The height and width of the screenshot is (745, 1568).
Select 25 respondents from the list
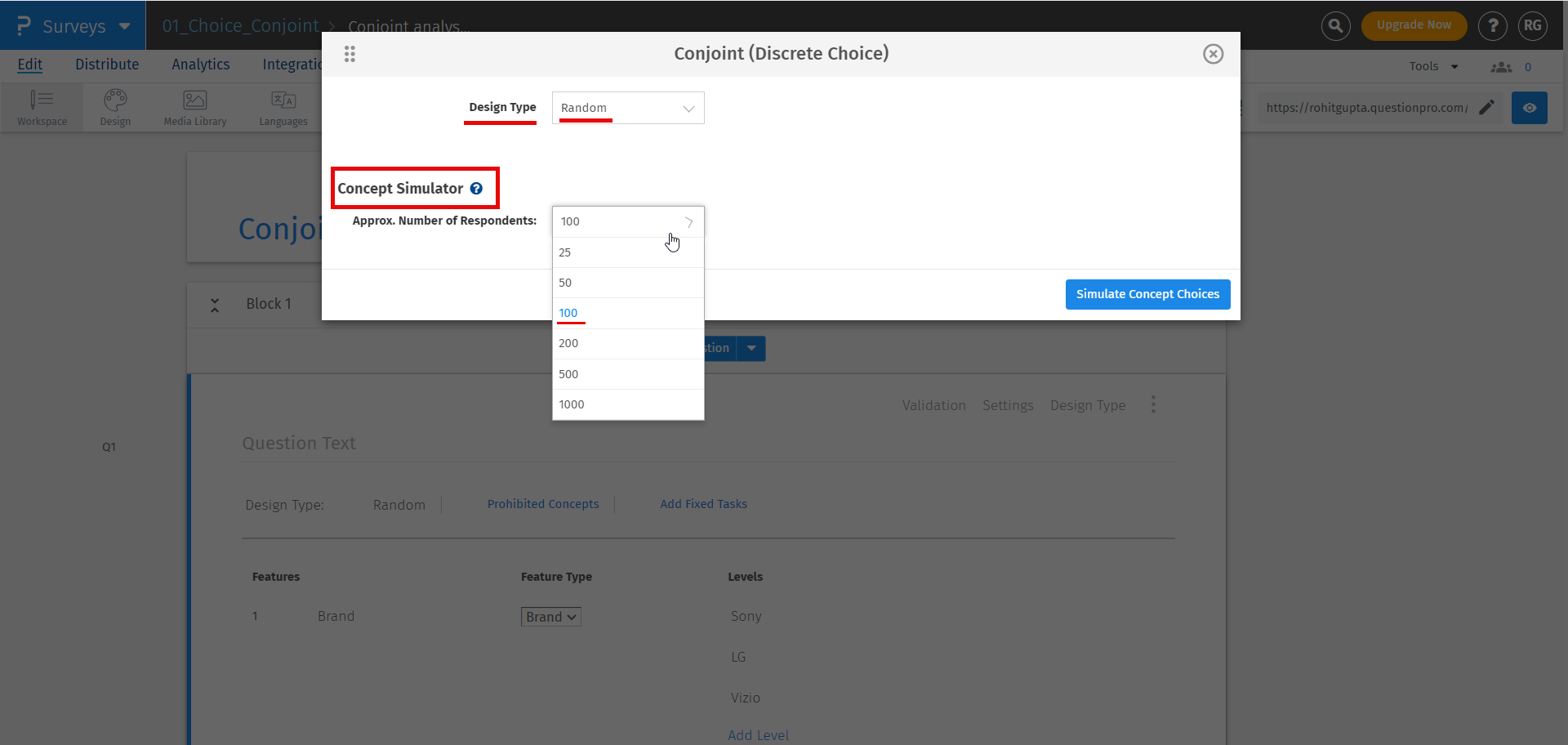point(565,252)
